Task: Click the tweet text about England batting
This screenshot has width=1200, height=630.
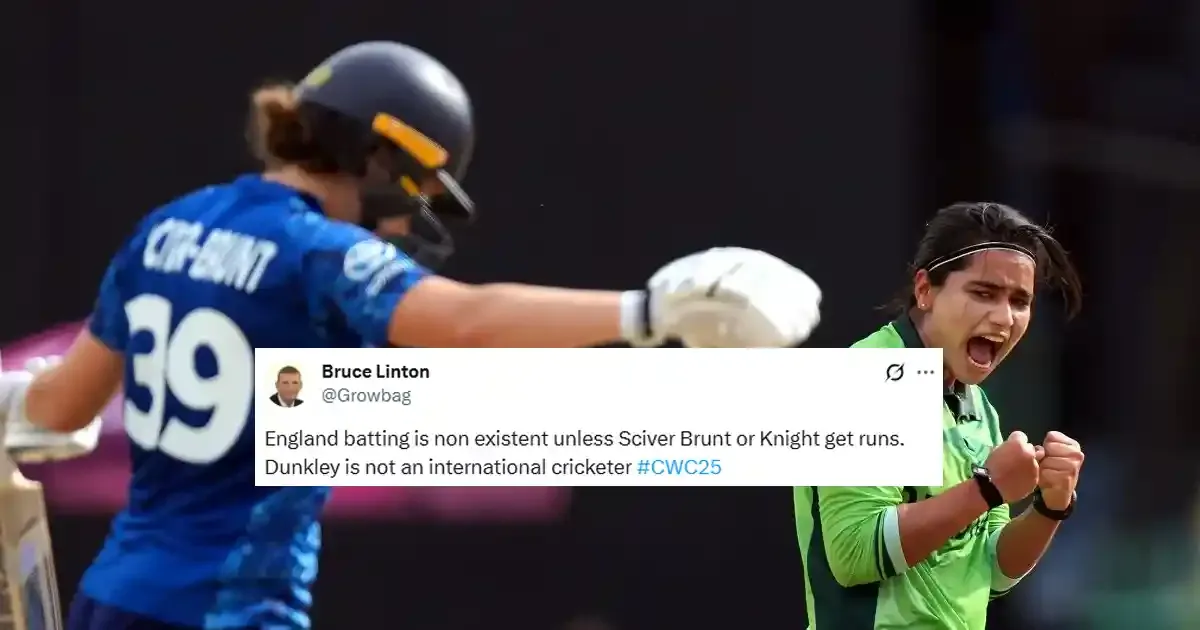Action: point(585,453)
